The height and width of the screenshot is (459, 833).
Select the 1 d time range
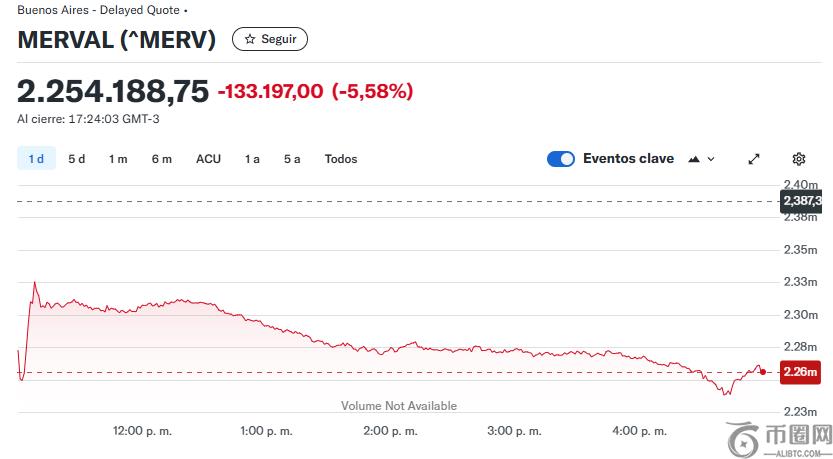(x=36, y=159)
